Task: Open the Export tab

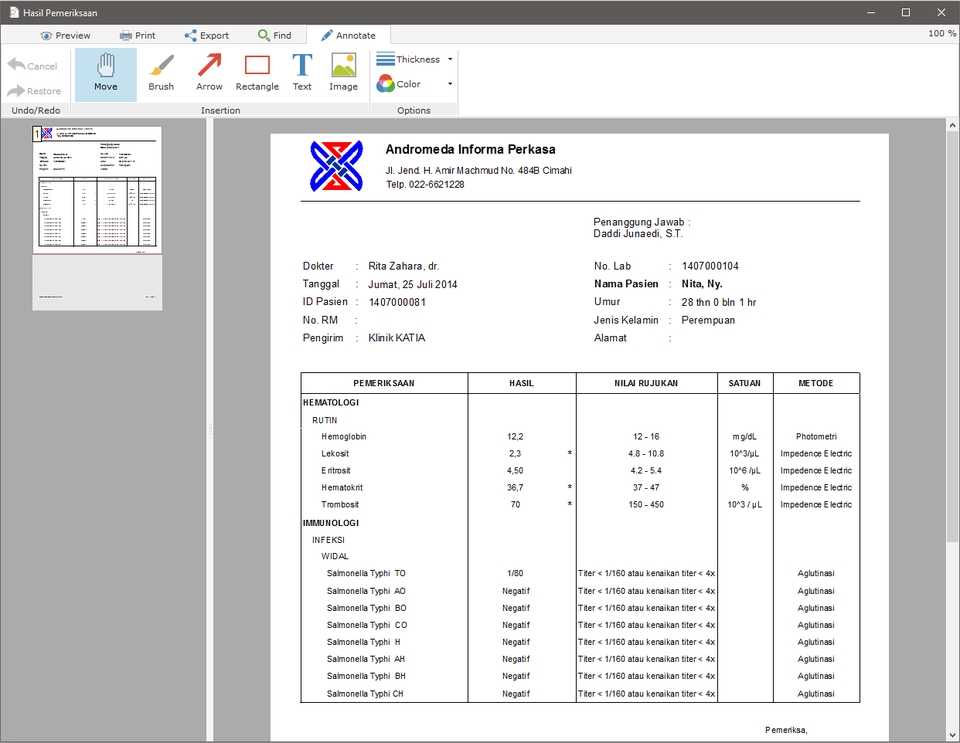Action: [207, 35]
